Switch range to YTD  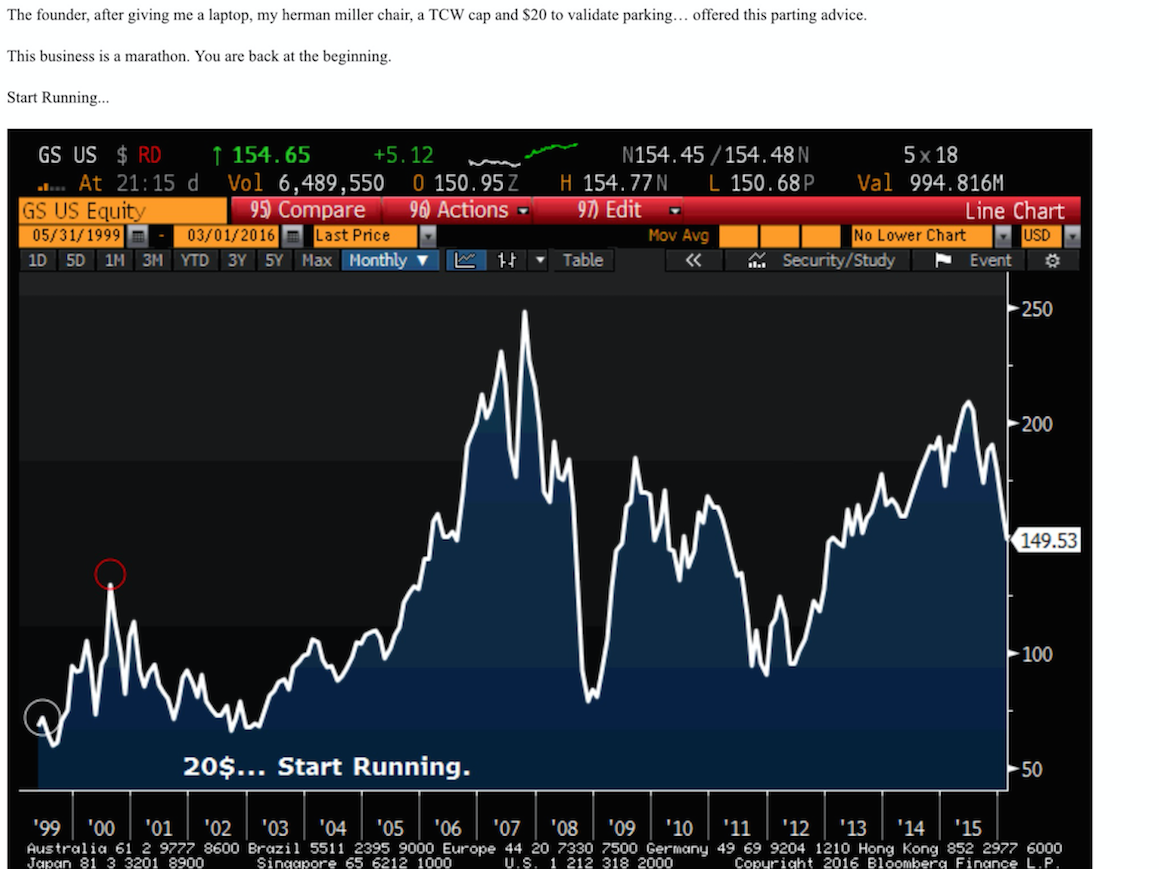194,260
